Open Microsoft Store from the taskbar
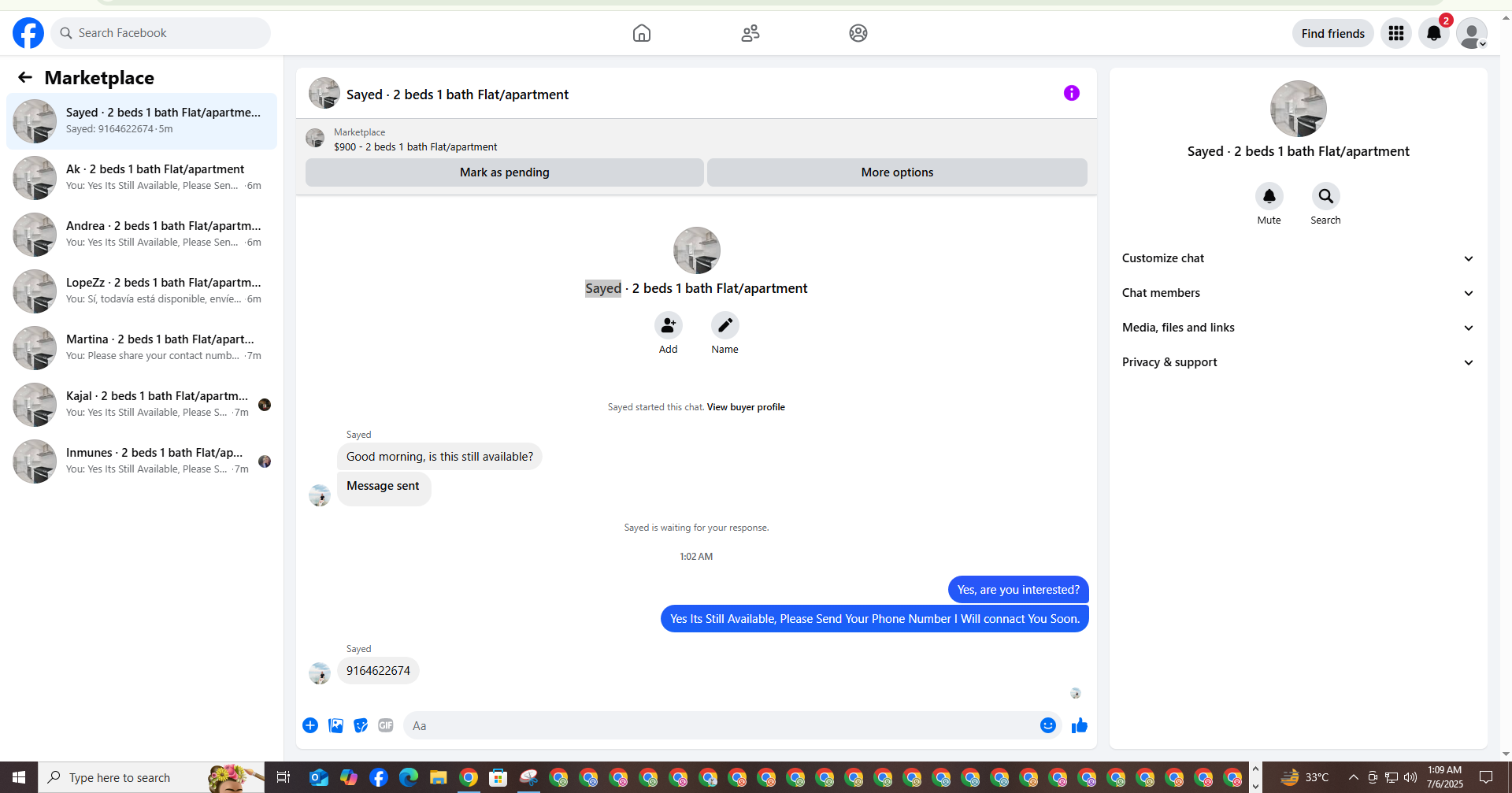This screenshot has height=793, width=1512. coord(498,777)
